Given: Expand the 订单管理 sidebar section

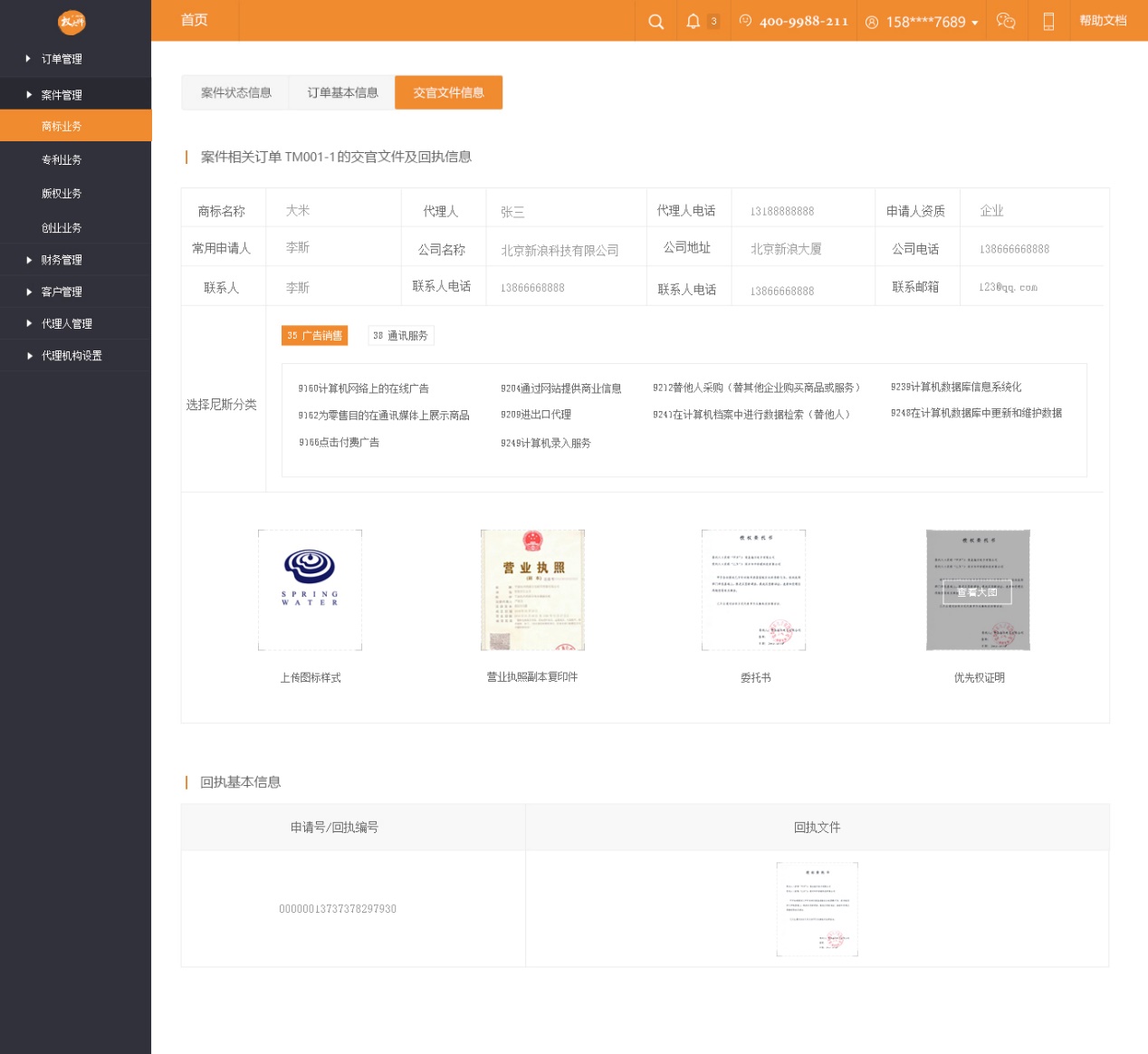Looking at the screenshot, I should [x=62, y=58].
